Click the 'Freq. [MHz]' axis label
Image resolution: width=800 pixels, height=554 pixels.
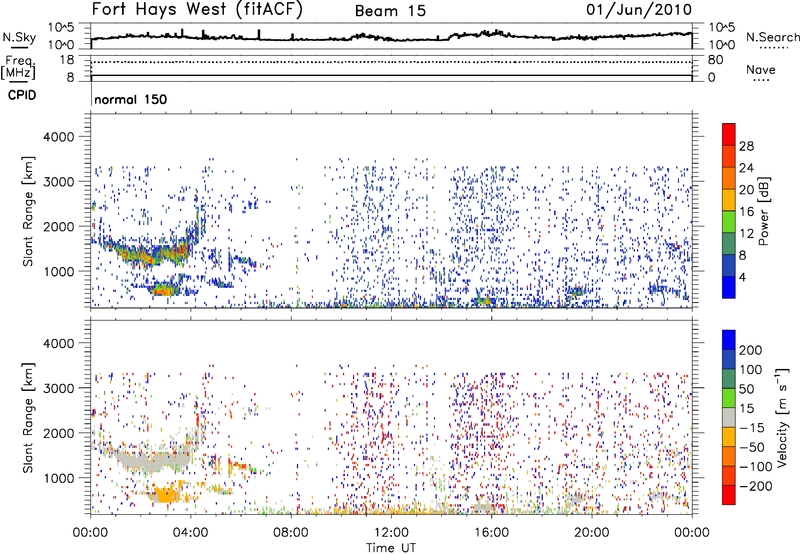[x=19, y=68]
